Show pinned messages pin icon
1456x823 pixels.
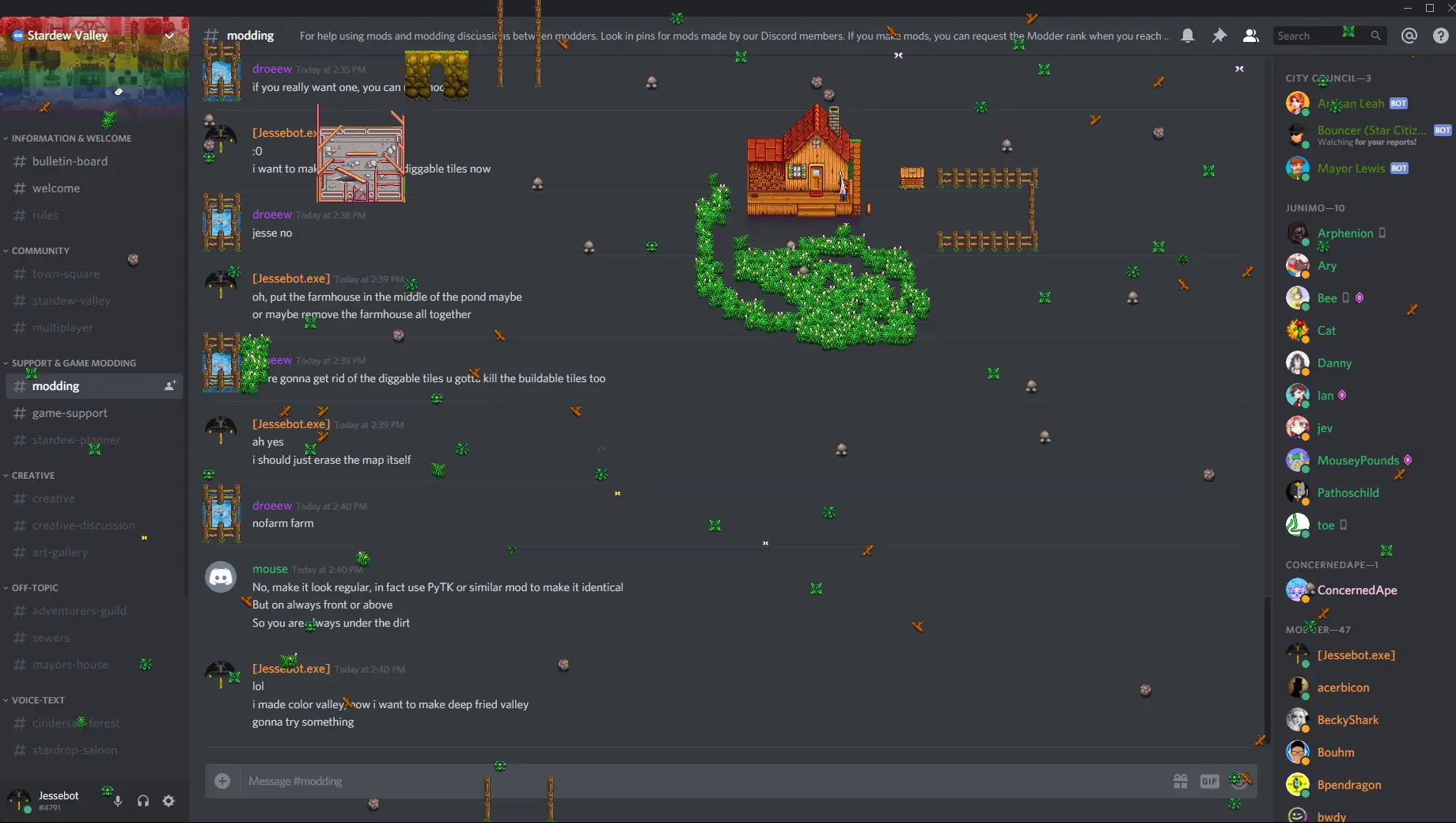click(x=1219, y=36)
